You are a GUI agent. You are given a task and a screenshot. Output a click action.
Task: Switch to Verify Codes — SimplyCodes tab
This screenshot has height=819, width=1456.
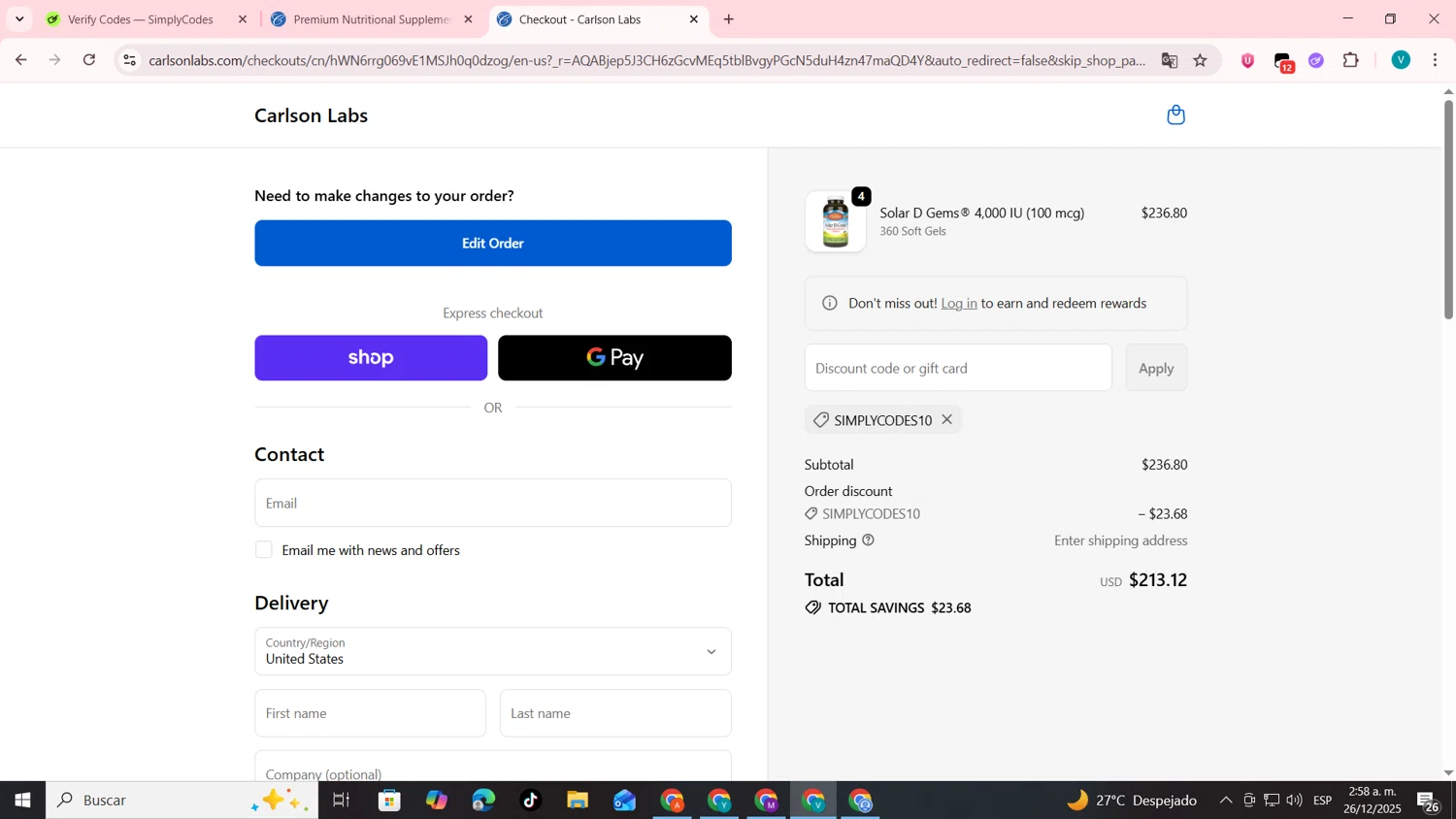pos(141,19)
